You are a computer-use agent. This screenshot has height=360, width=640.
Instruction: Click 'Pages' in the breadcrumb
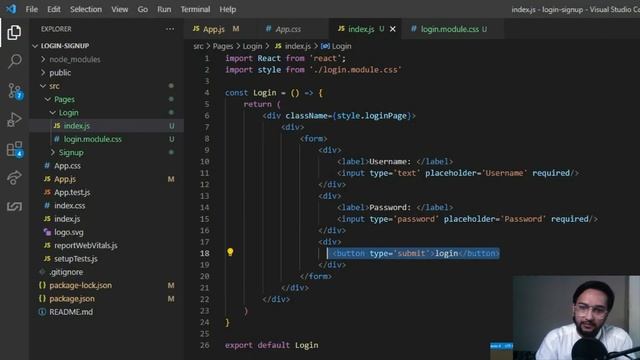pos(222,46)
